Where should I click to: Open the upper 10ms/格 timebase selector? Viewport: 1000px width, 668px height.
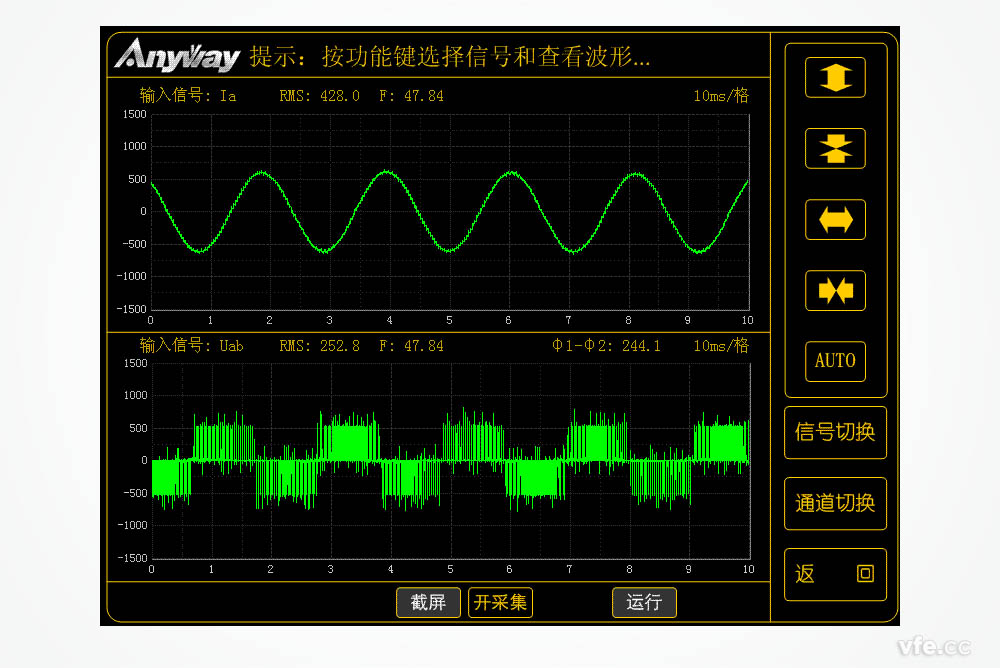point(724,95)
